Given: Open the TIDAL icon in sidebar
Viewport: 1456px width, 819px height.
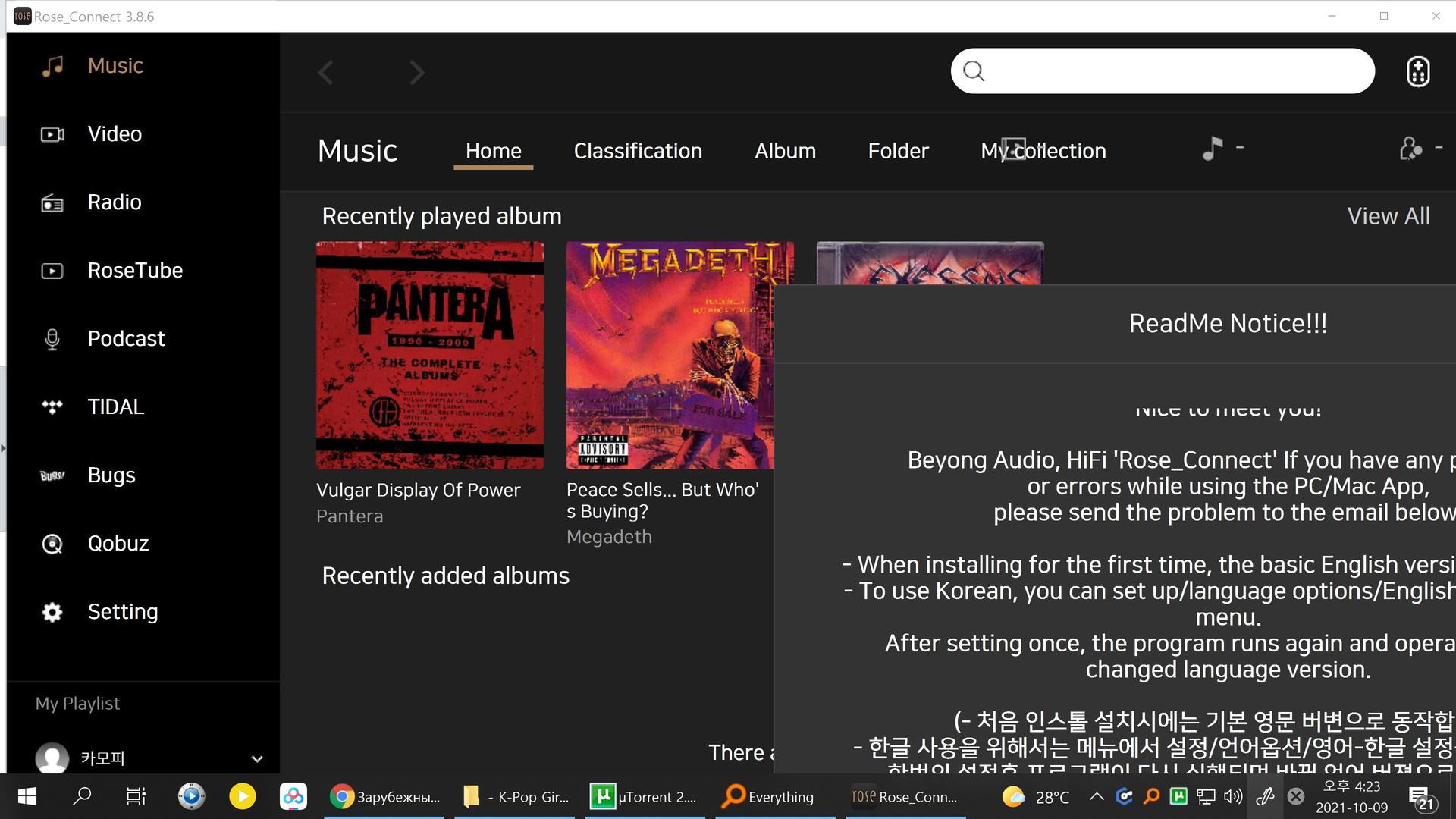Looking at the screenshot, I should click(x=52, y=407).
